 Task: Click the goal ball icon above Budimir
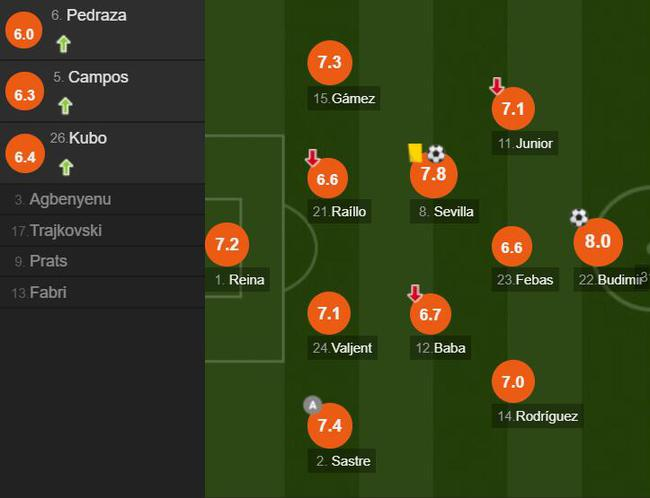tap(579, 217)
